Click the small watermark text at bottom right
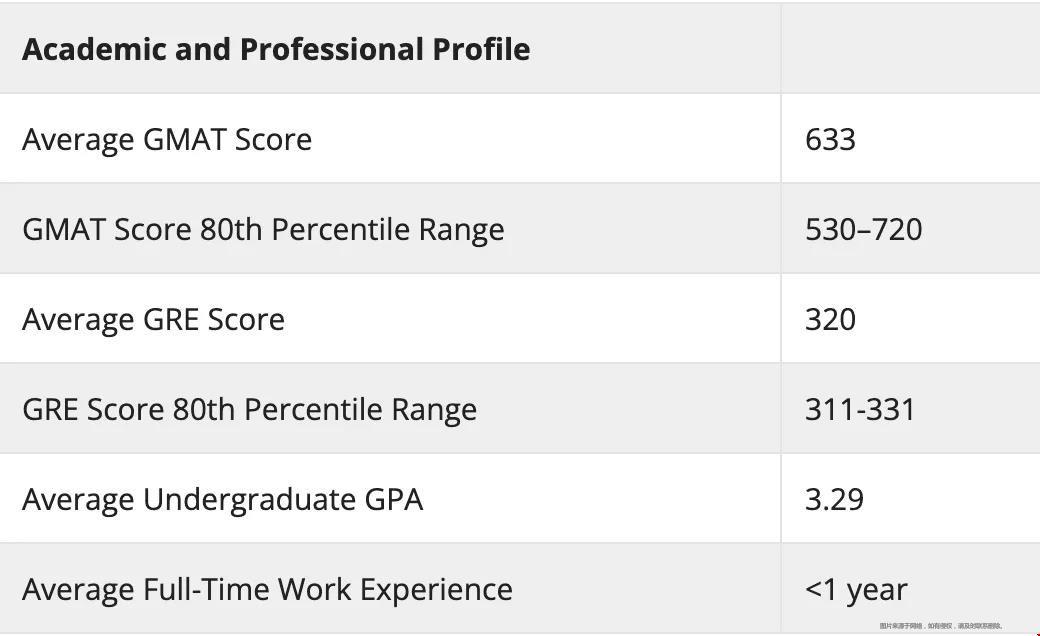This screenshot has width=1040, height=636. pyautogui.click(x=941, y=625)
